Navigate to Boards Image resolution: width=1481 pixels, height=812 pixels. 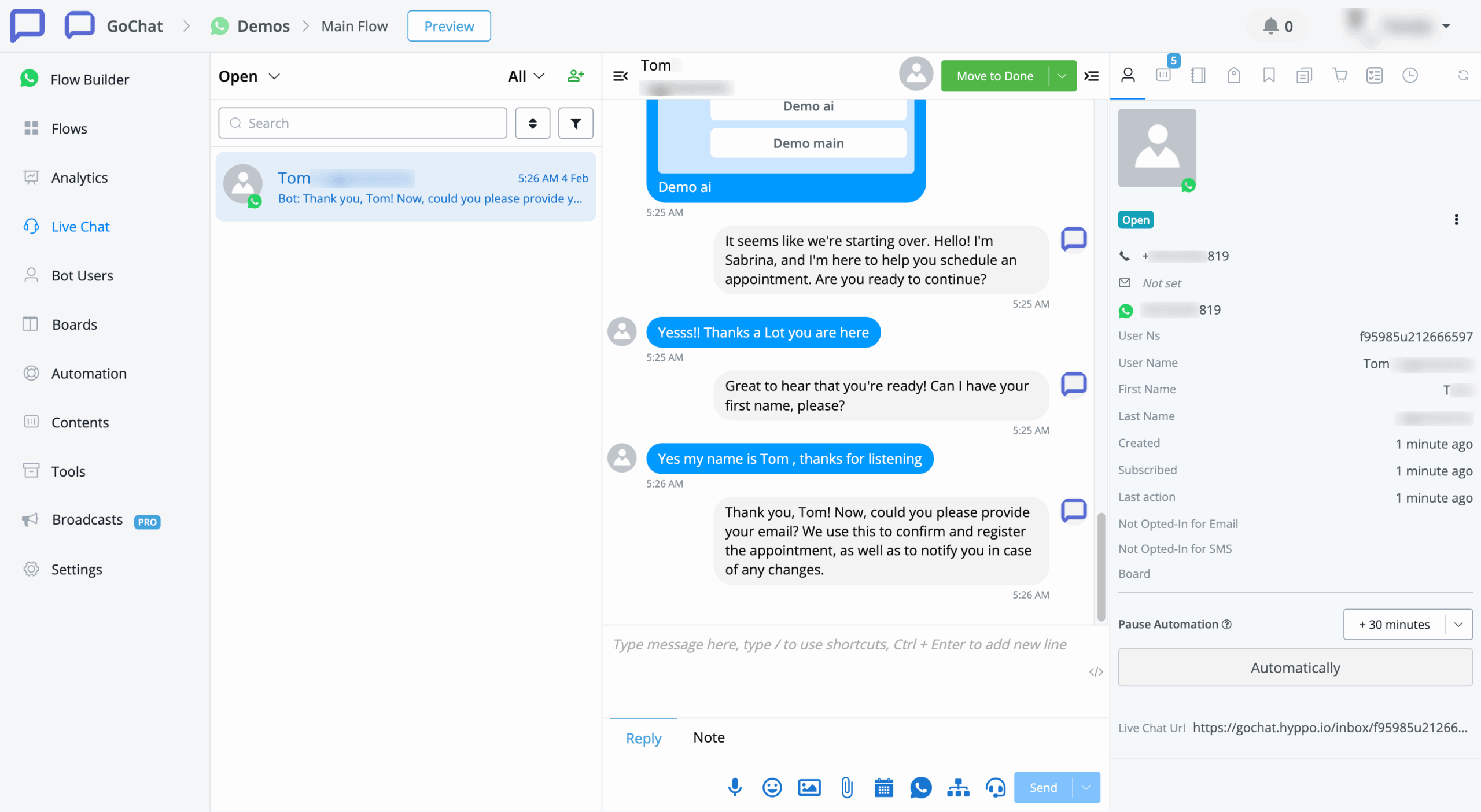coord(60,324)
